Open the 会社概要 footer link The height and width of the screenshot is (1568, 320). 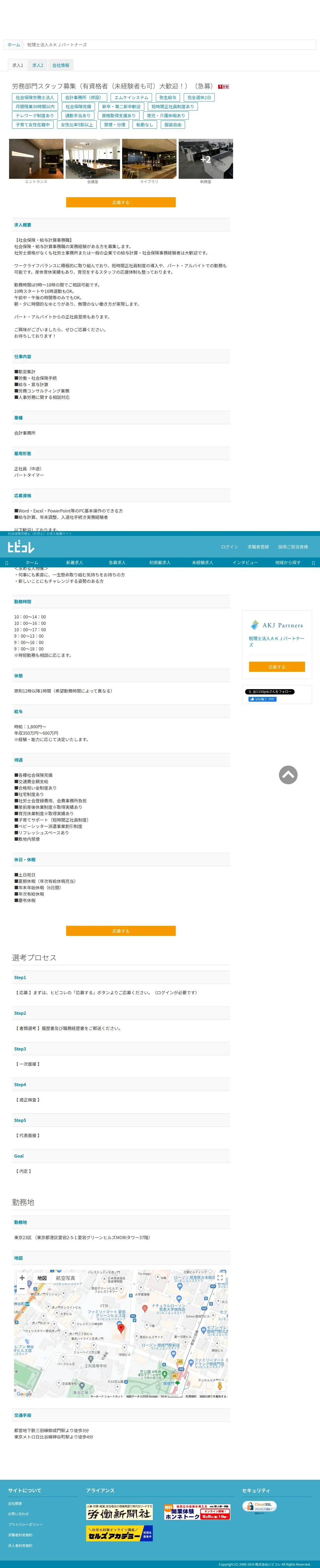point(15,1504)
